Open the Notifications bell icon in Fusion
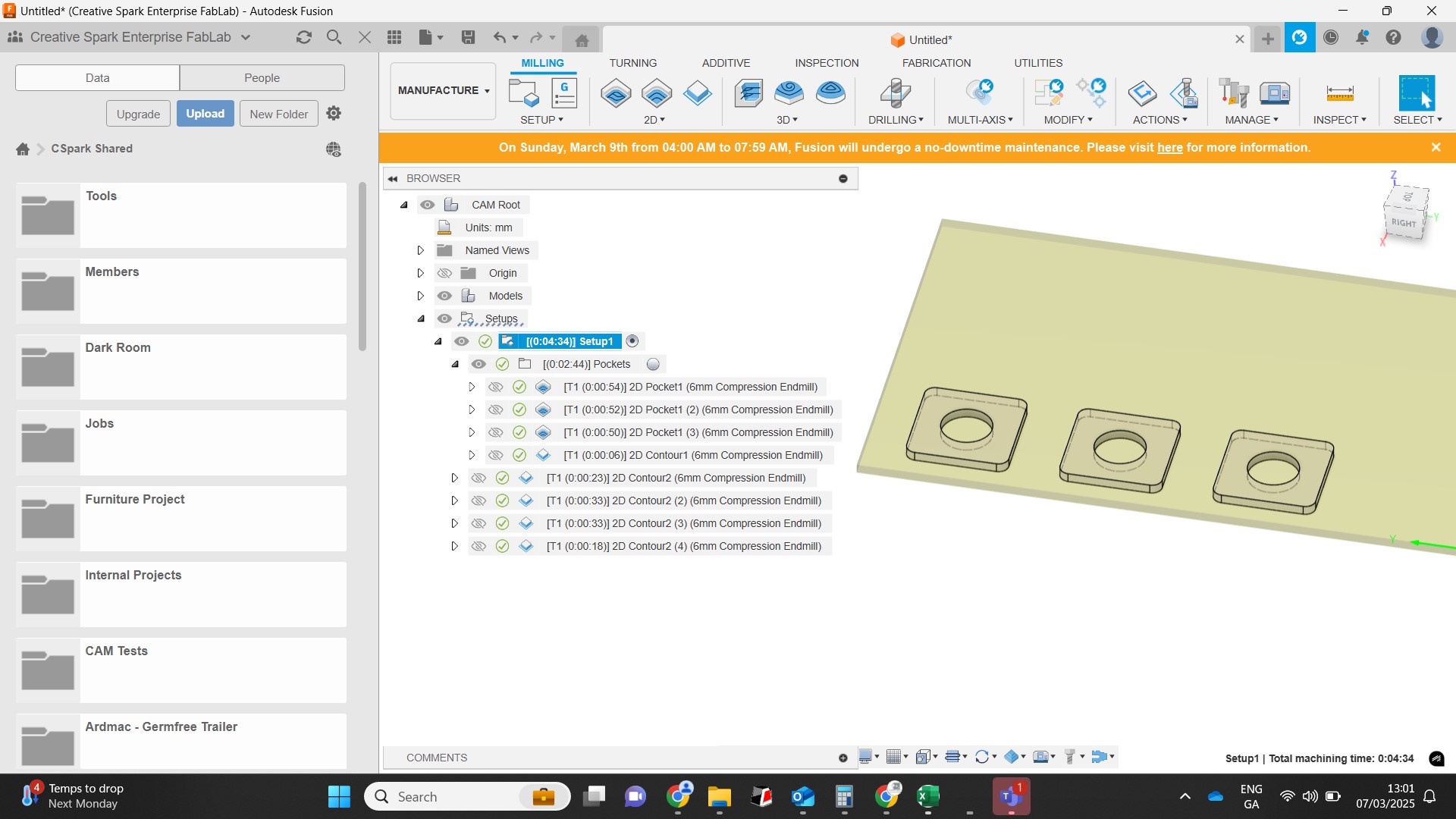 click(x=1363, y=37)
